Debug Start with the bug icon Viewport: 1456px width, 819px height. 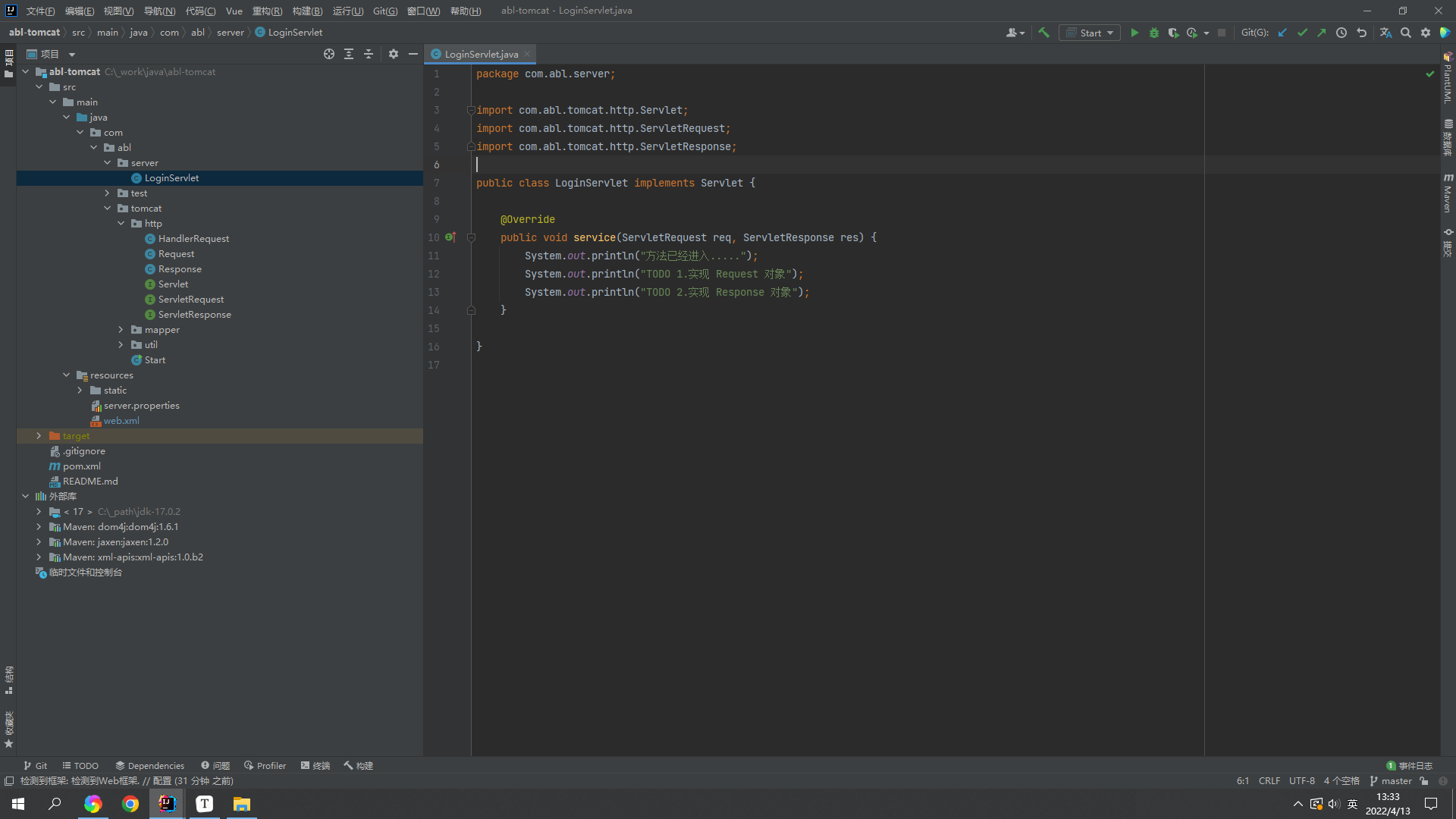pos(1154,33)
